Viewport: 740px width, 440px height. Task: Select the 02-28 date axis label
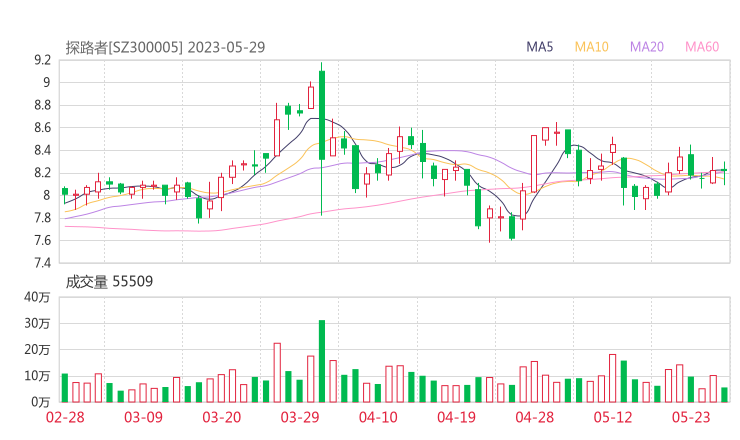pos(65,417)
